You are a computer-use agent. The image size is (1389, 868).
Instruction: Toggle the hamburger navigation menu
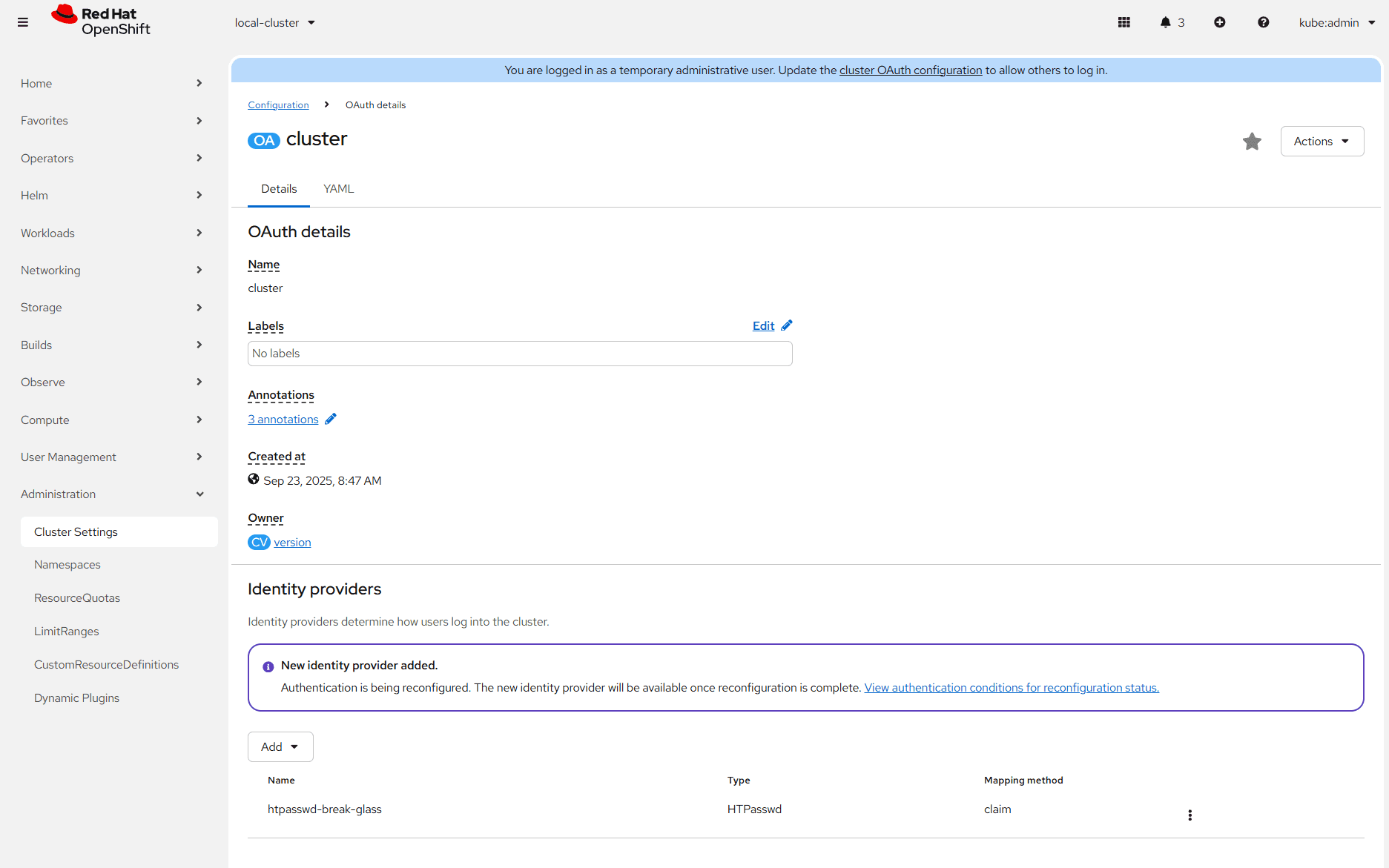(x=23, y=22)
